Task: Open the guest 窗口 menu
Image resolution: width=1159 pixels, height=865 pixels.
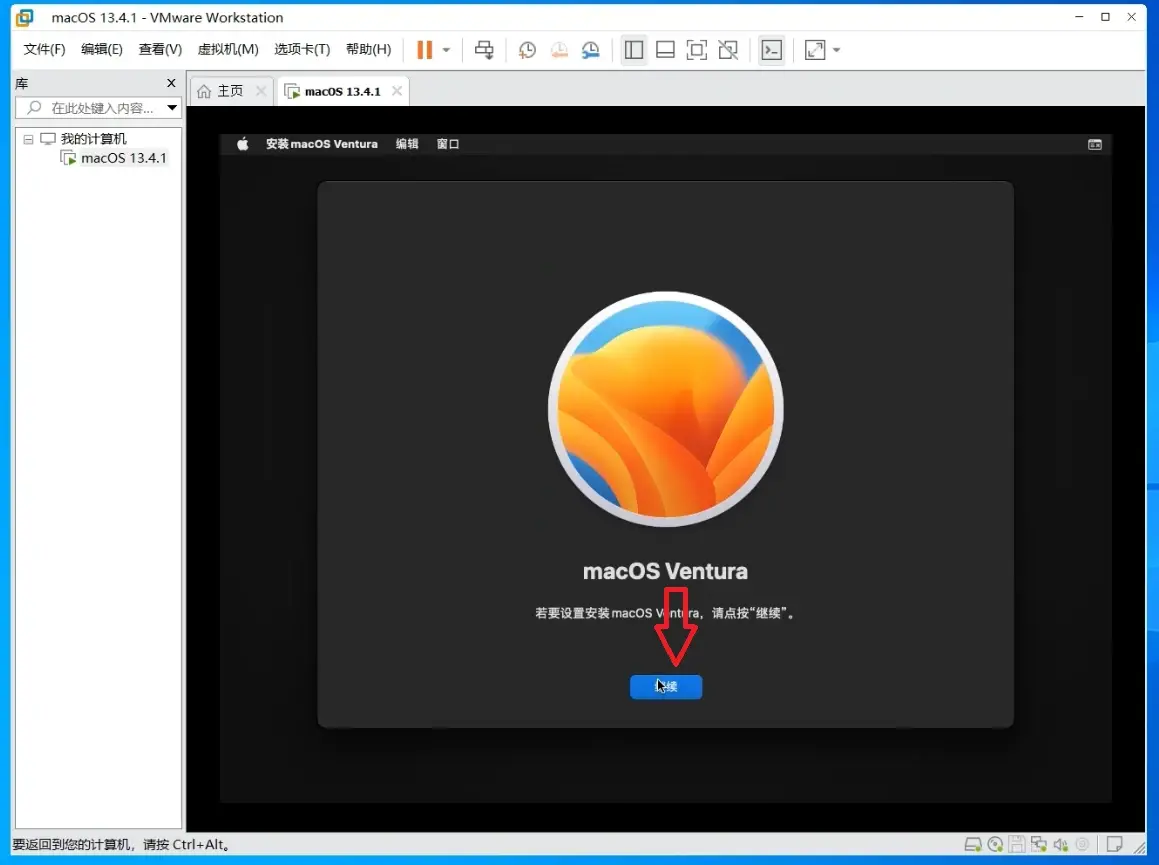Action: (x=448, y=144)
